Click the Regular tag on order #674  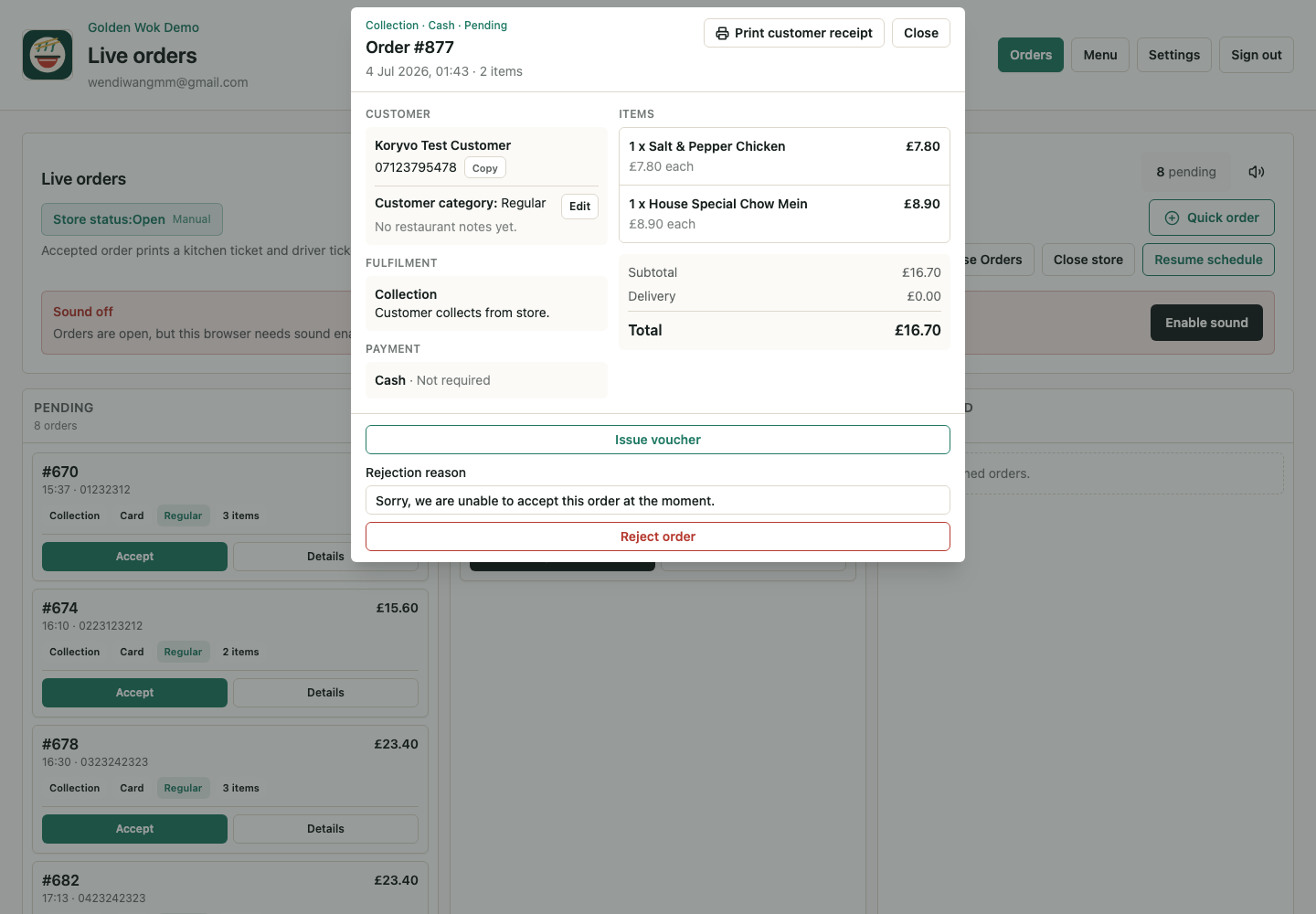tap(183, 652)
